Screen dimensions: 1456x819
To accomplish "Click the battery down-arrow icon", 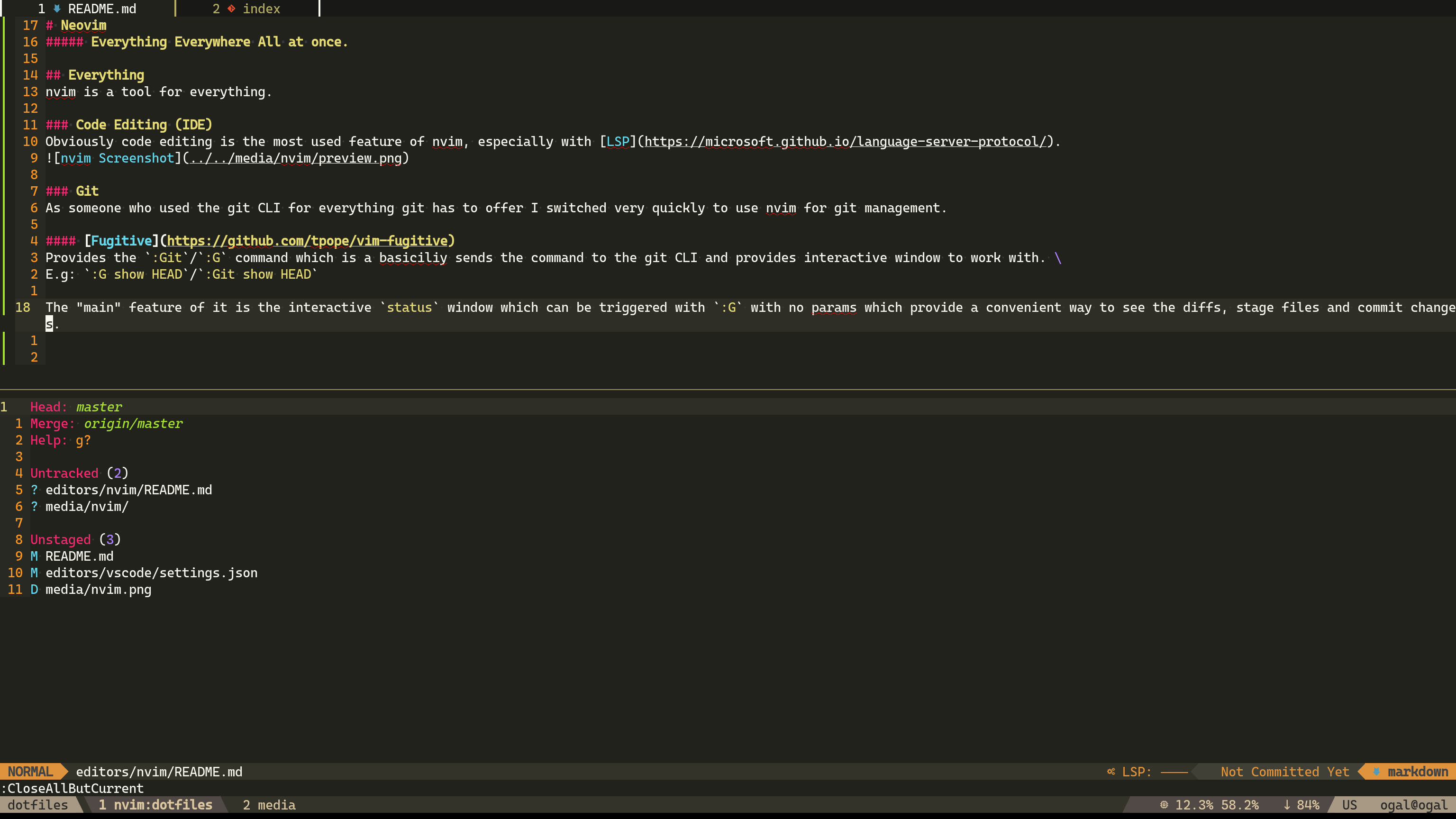I will [x=1286, y=805].
